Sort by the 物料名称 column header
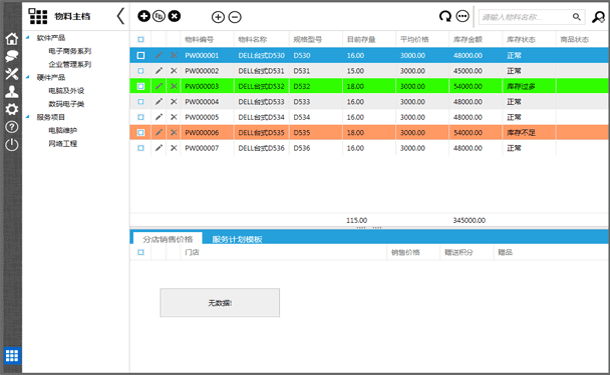This screenshot has height=375, width=610. tap(252, 39)
